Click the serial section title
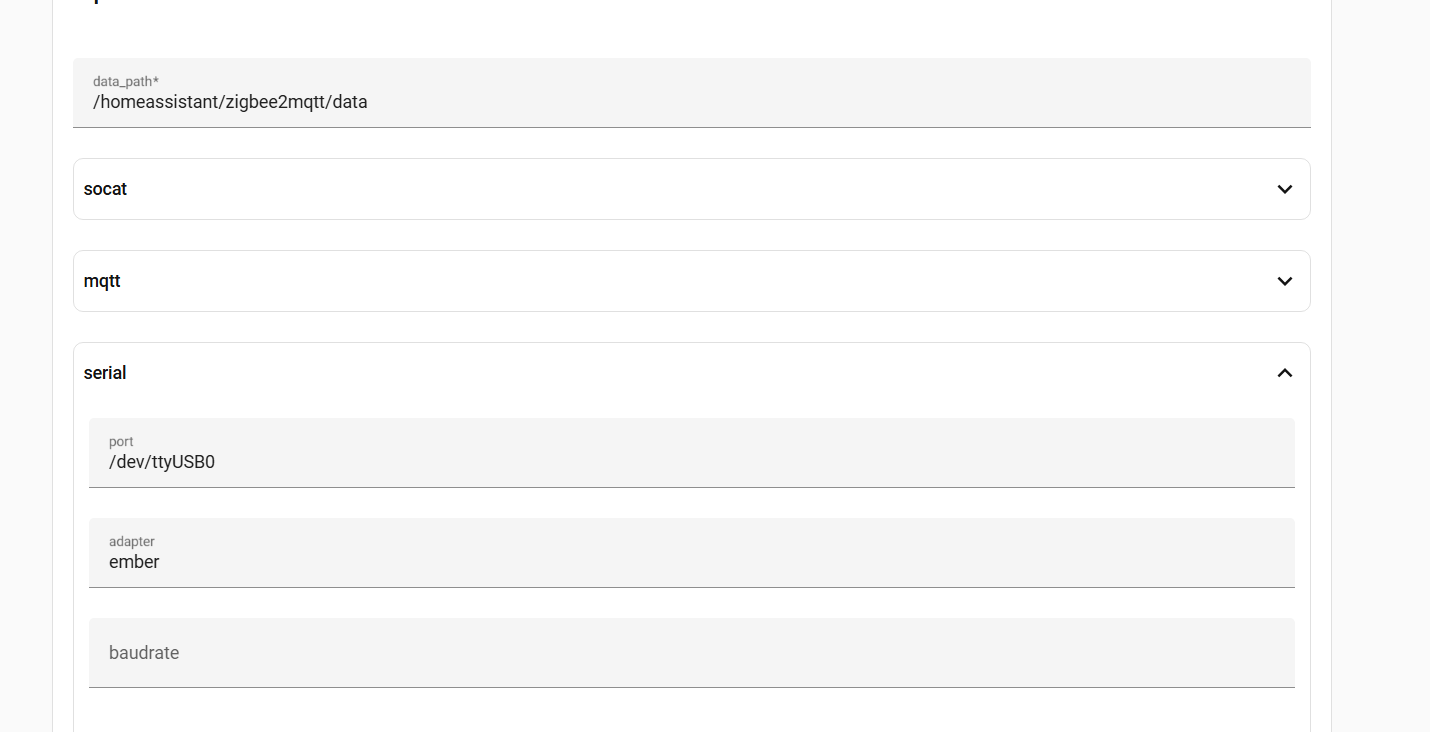 coord(105,373)
